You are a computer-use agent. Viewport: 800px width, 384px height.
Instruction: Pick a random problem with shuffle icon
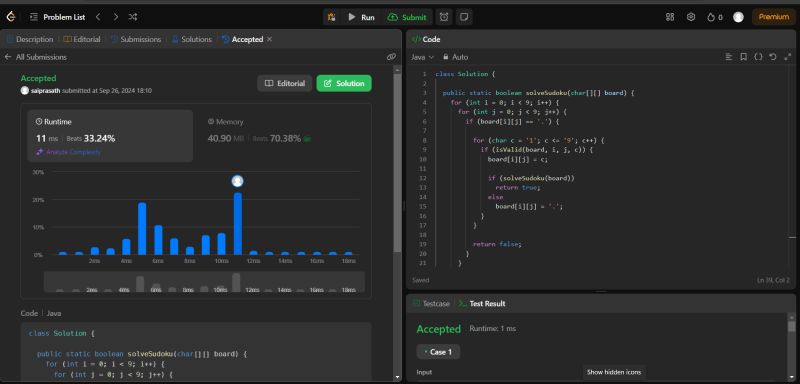pyautogui.click(x=133, y=17)
